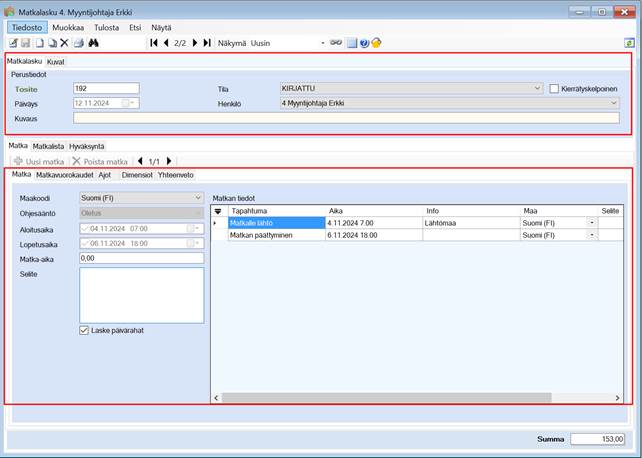Viewport: 642px width, 458px height.
Task: Click the delete (X) icon in main toolbar
Action: (64, 44)
